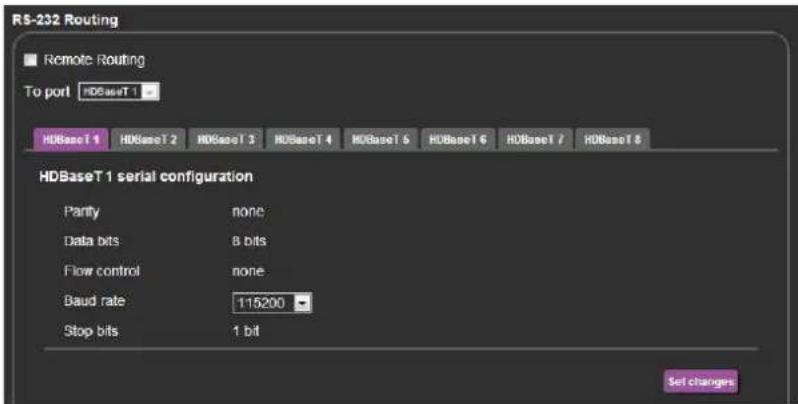Open the HDBaseT 5 tab
Viewport: 798px width, 404px height.
381,139
